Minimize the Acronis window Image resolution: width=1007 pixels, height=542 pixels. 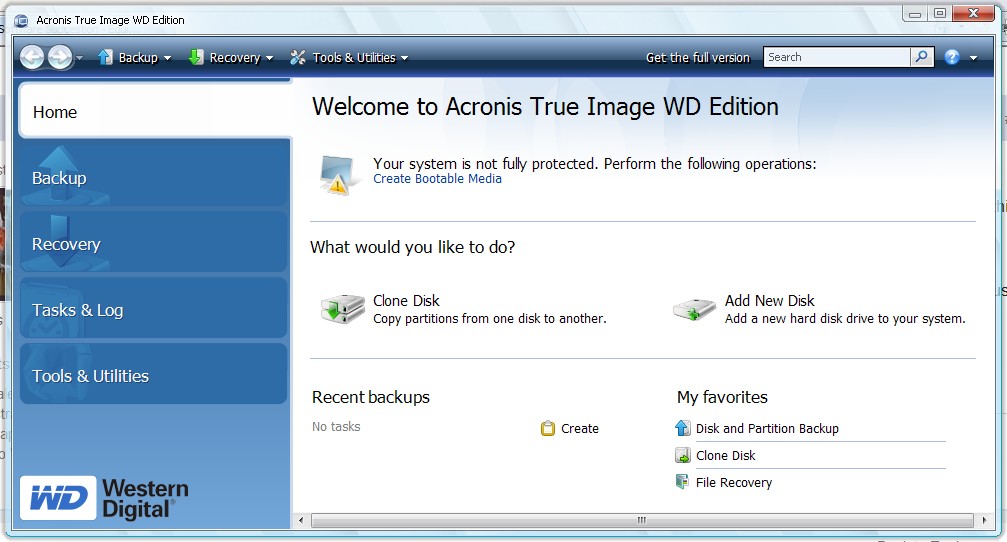click(x=915, y=13)
